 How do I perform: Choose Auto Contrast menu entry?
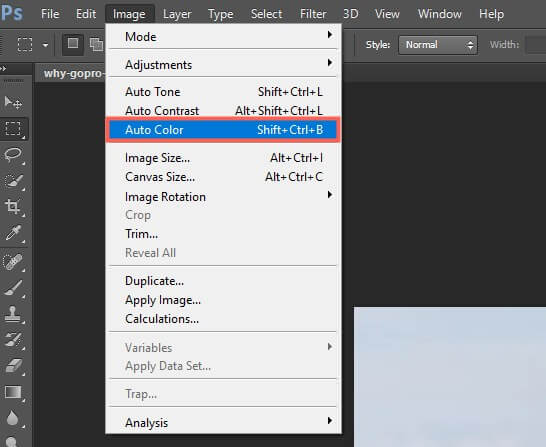[x=223, y=111]
